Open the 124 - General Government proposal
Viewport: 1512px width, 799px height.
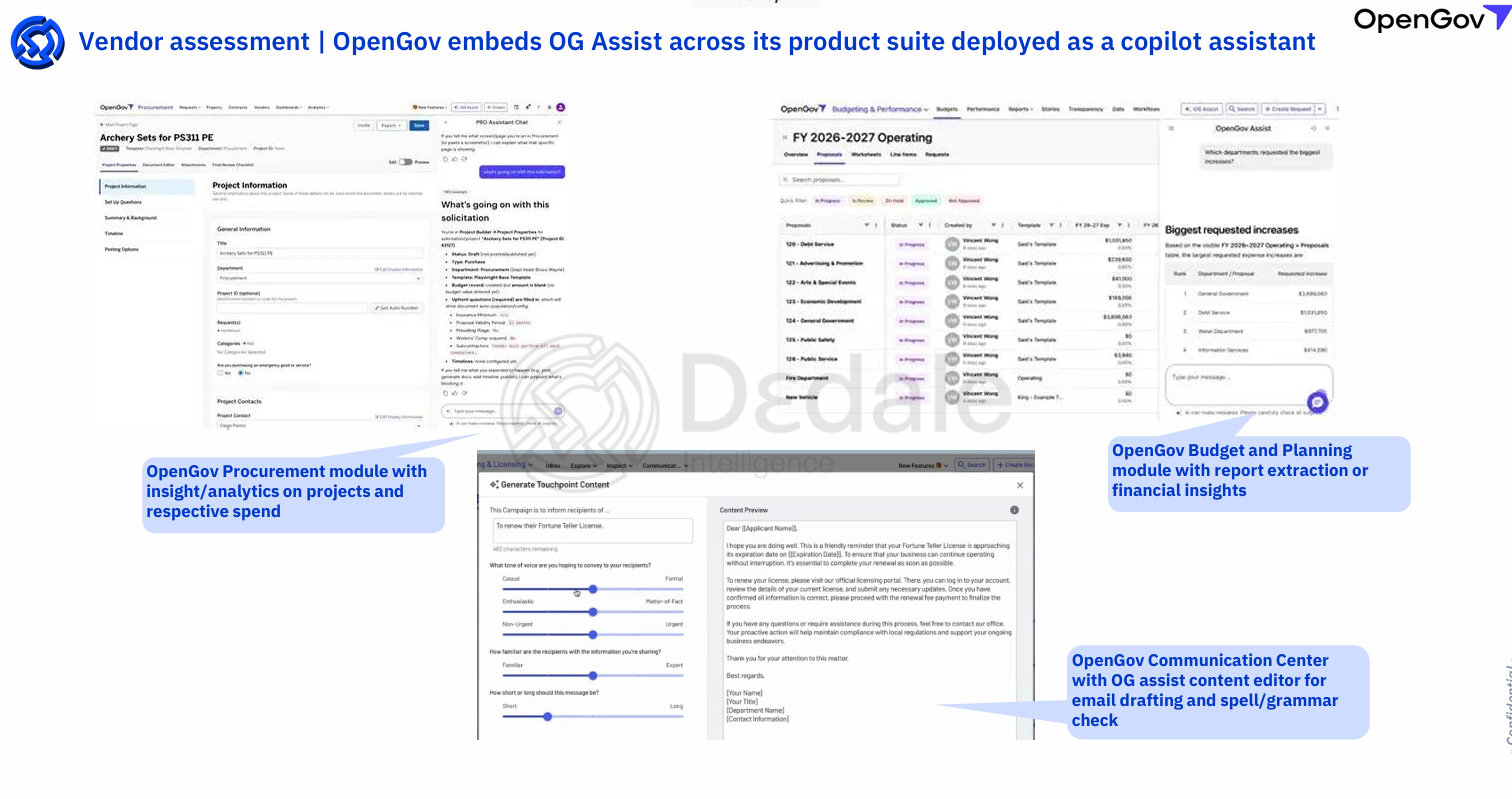(x=820, y=321)
